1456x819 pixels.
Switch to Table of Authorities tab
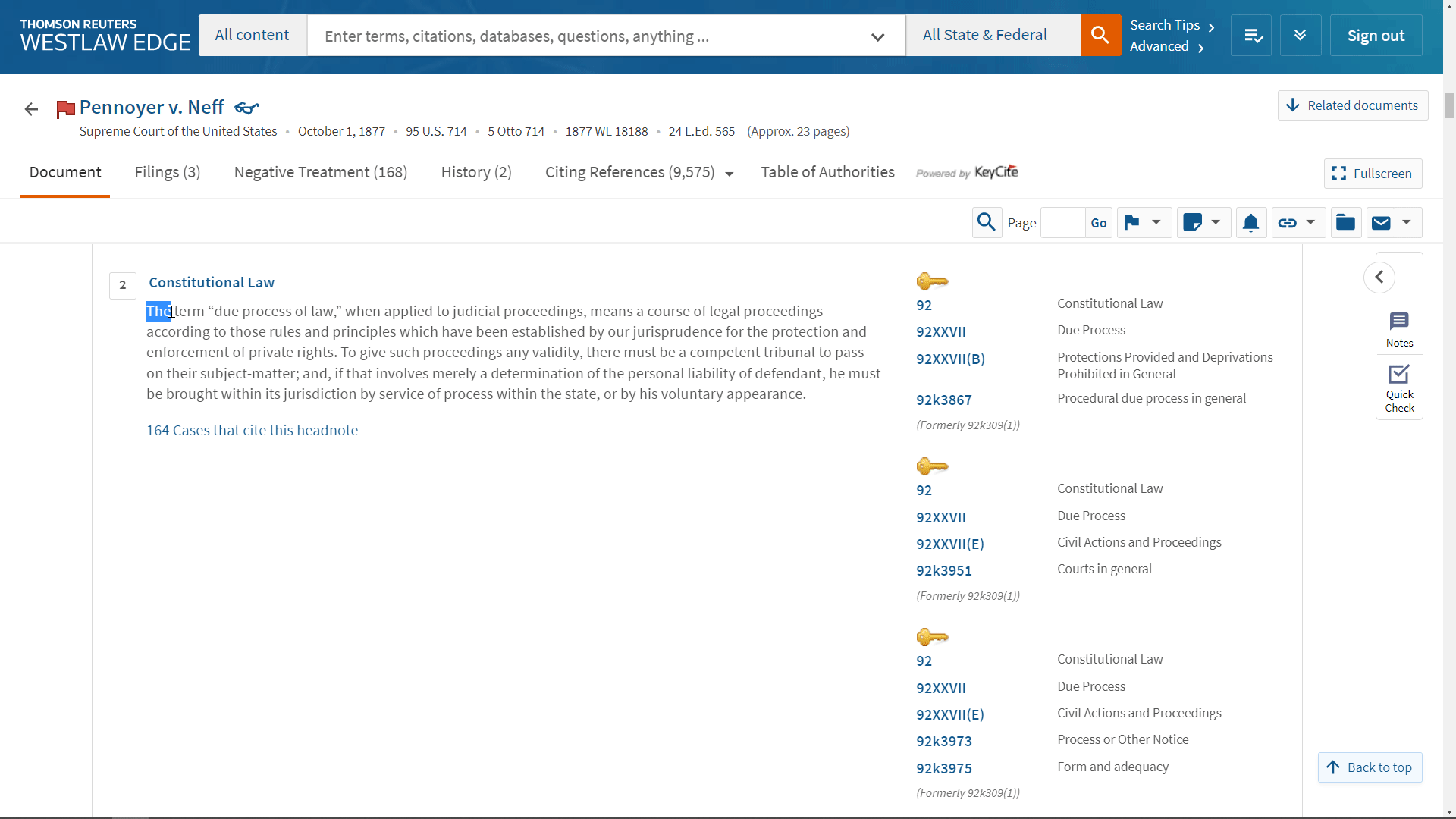[x=827, y=172]
